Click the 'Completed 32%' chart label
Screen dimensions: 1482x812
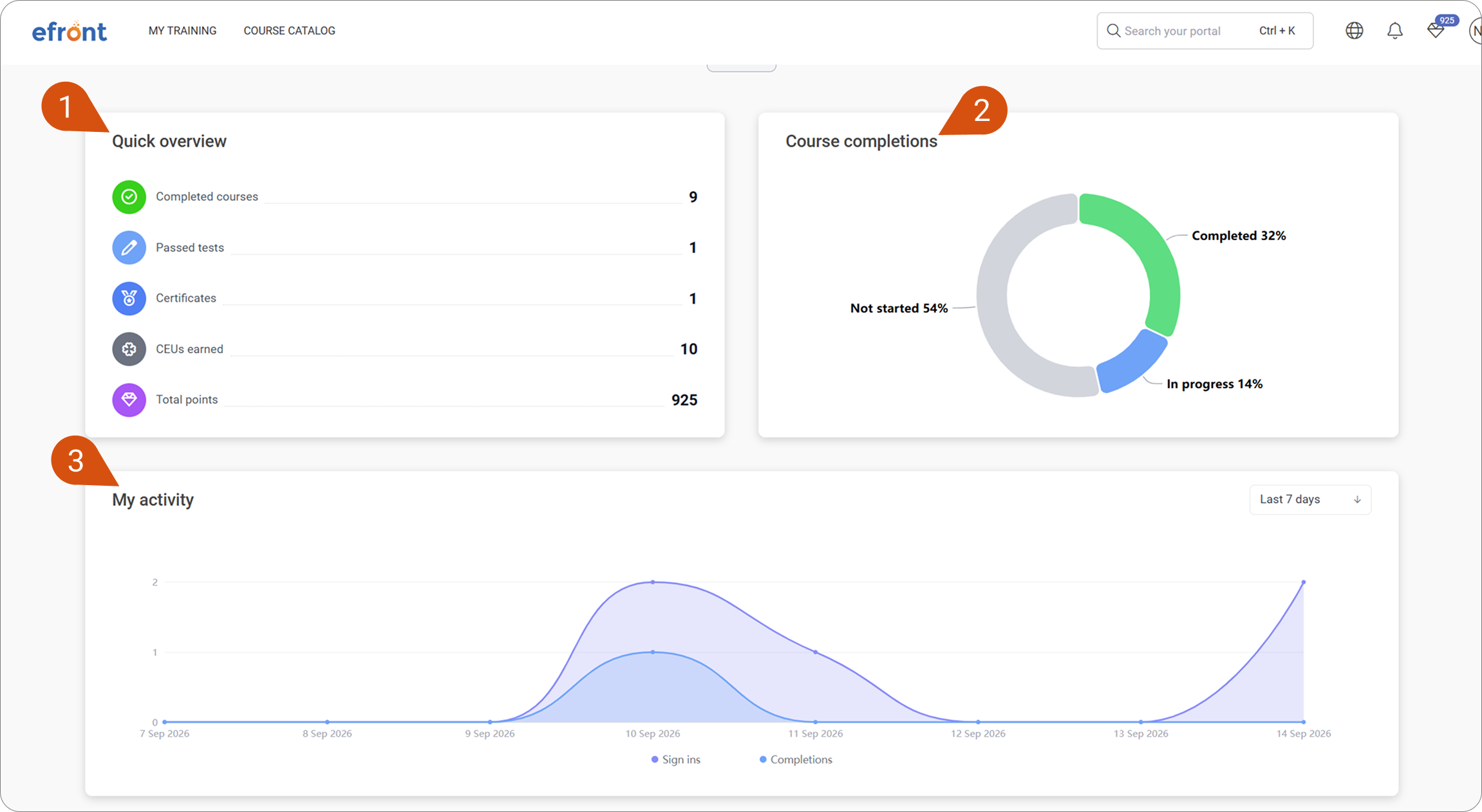pyautogui.click(x=1239, y=236)
